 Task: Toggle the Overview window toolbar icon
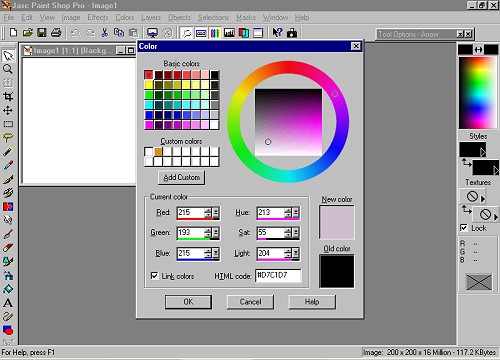click(x=258, y=33)
